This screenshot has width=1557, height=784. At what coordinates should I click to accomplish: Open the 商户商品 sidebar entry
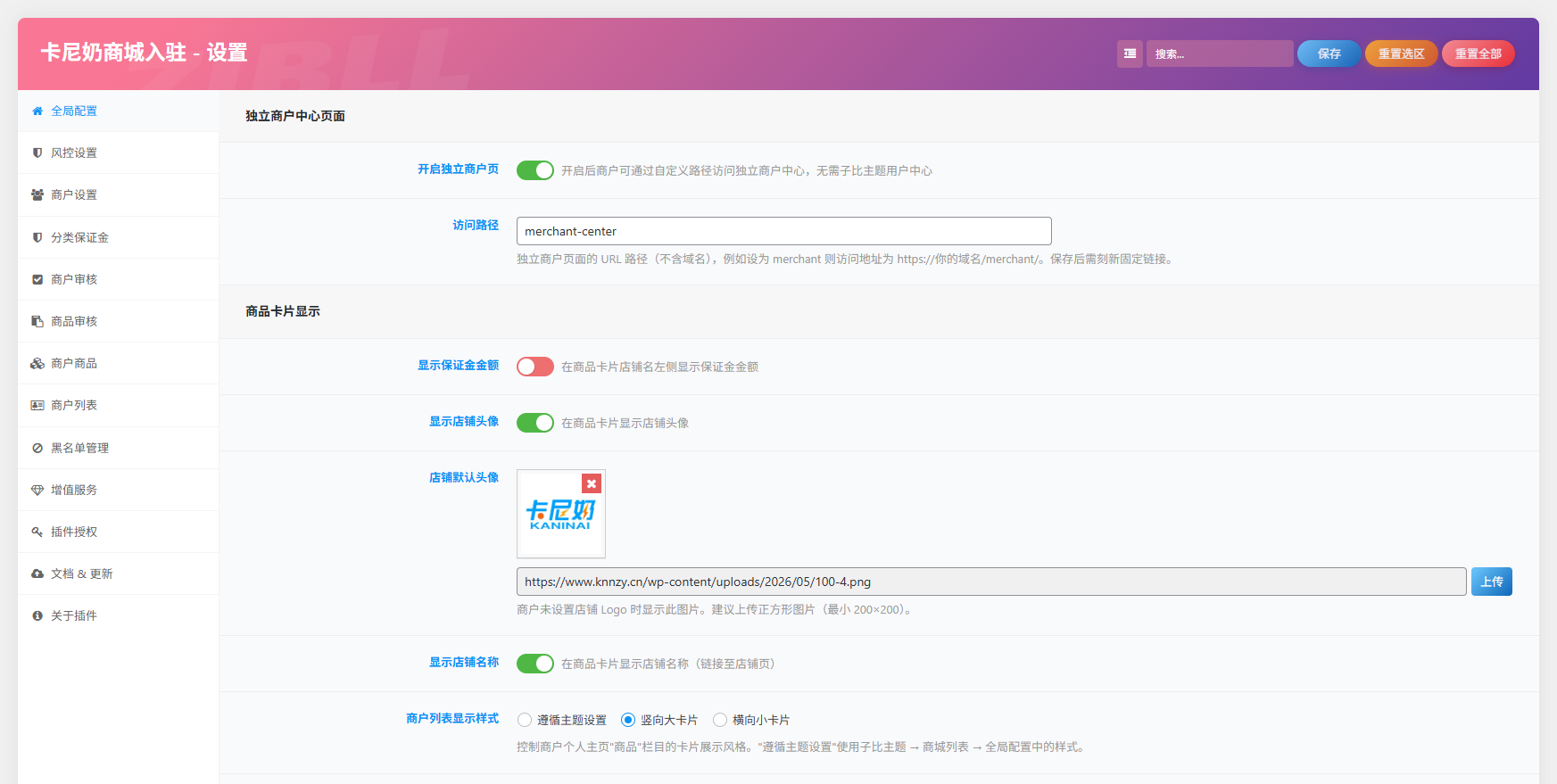pyautogui.click(x=118, y=364)
